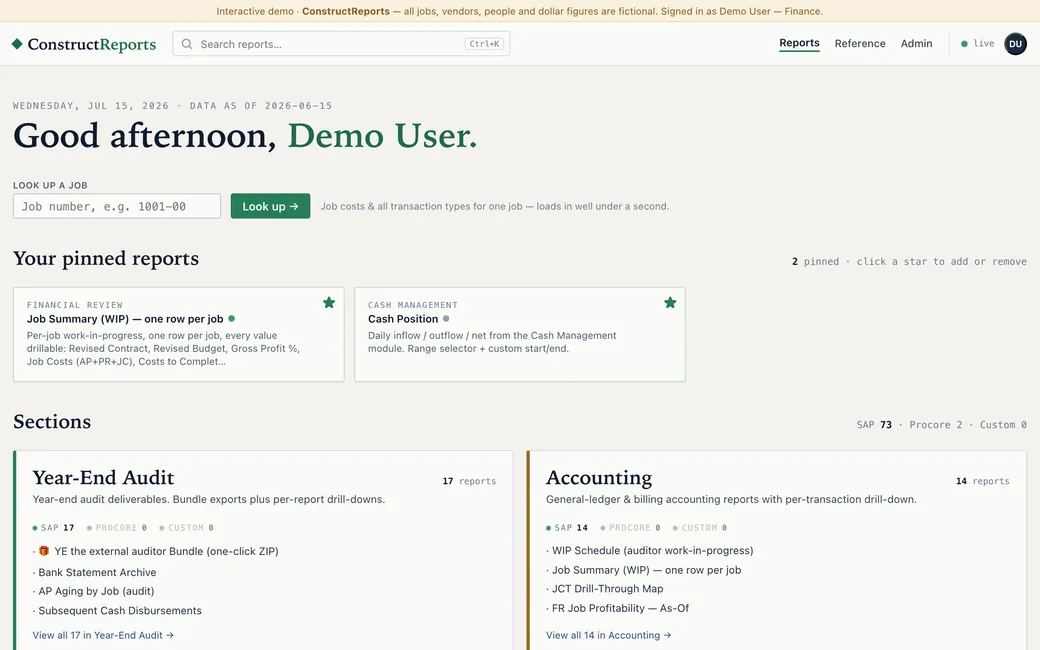
Task: Click PROCORE 0 tag in Accounting
Action: [x=630, y=527]
